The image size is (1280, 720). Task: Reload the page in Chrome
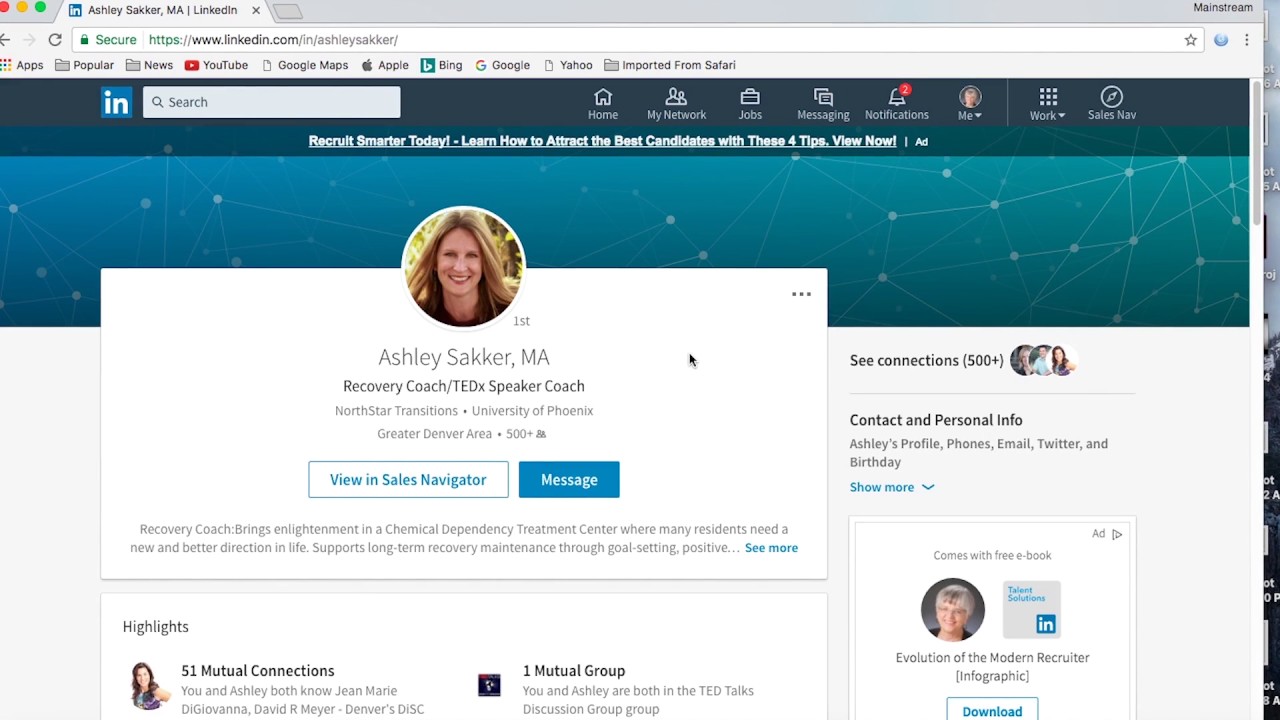coord(55,40)
